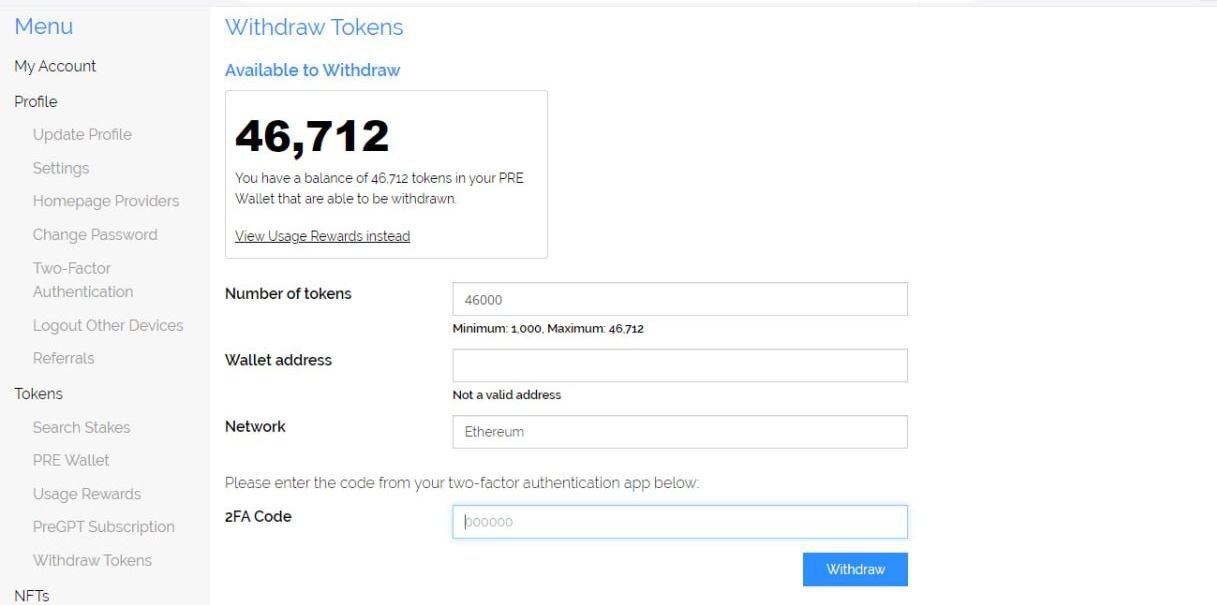Go to Update Profile page

82,134
